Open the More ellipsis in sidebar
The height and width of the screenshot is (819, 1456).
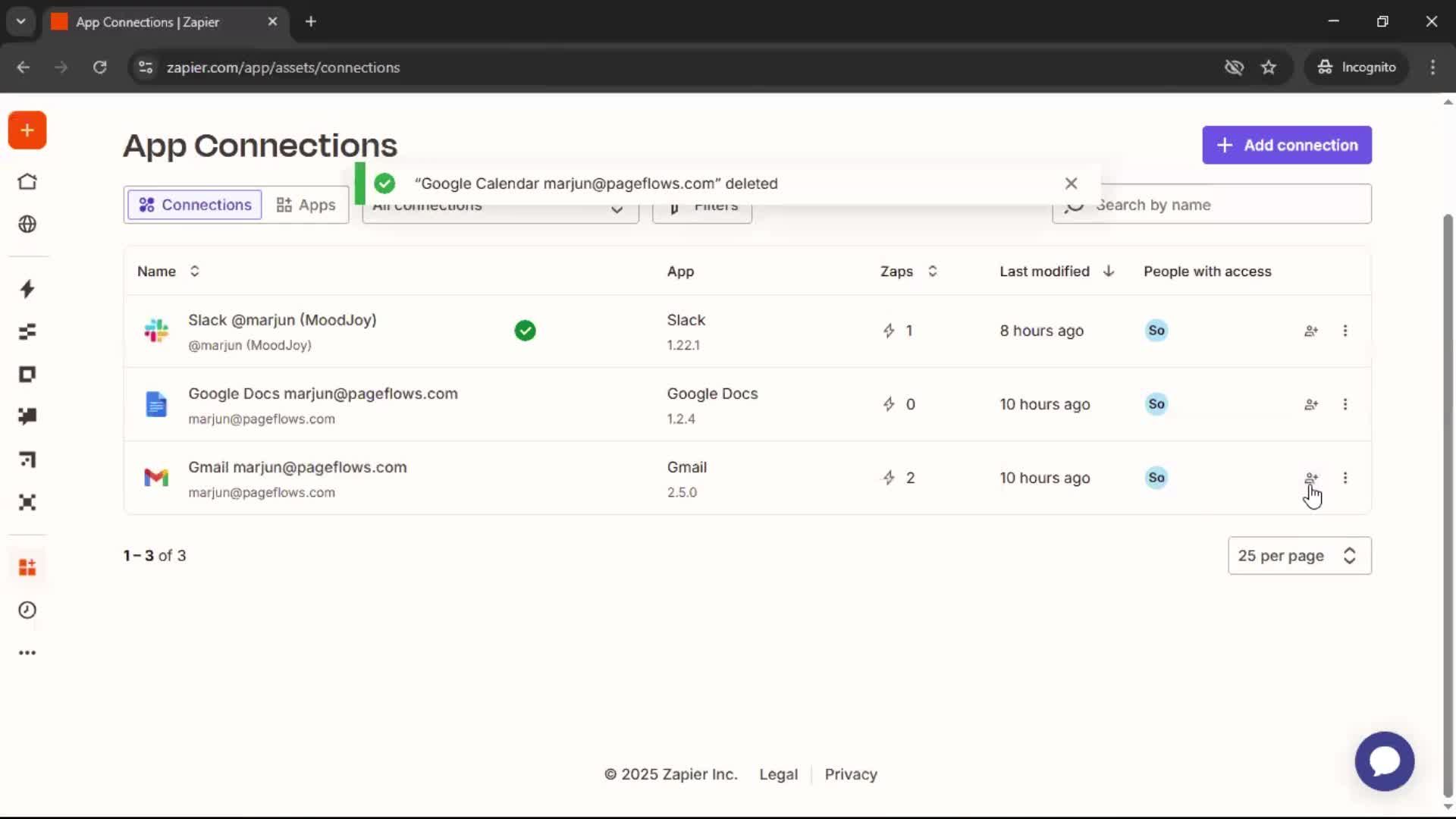coord(27,653)
